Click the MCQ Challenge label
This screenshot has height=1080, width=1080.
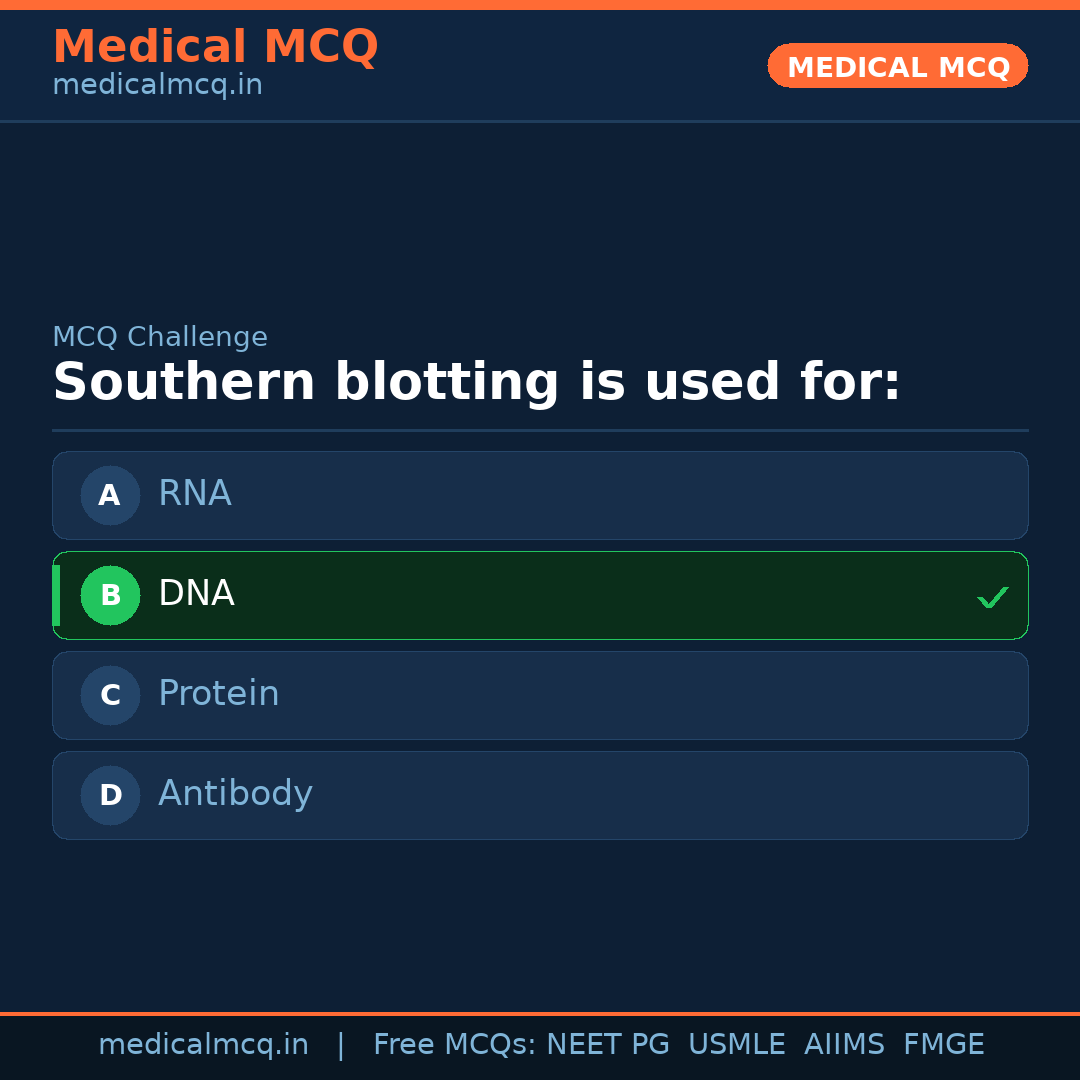pos(160,338)
